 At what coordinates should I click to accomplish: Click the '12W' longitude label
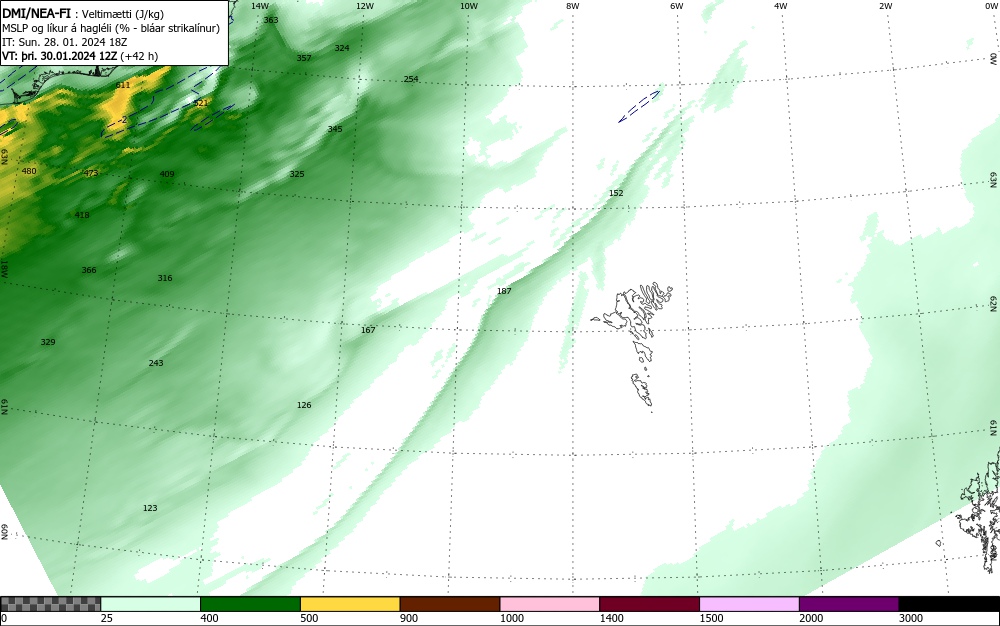364,6
